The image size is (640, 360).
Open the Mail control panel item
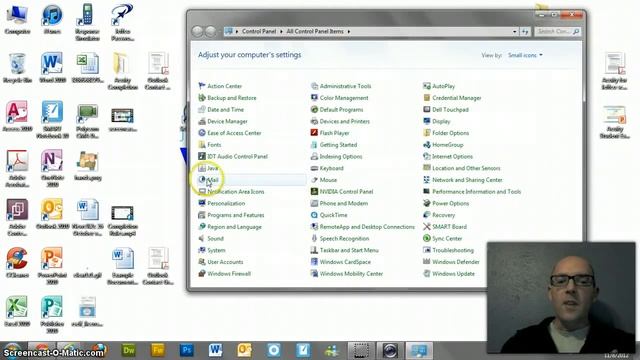[252, 180]
